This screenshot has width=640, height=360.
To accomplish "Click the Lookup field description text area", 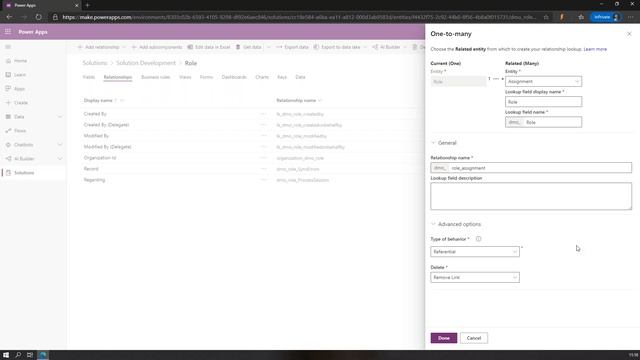I will [x=531, y=196].
